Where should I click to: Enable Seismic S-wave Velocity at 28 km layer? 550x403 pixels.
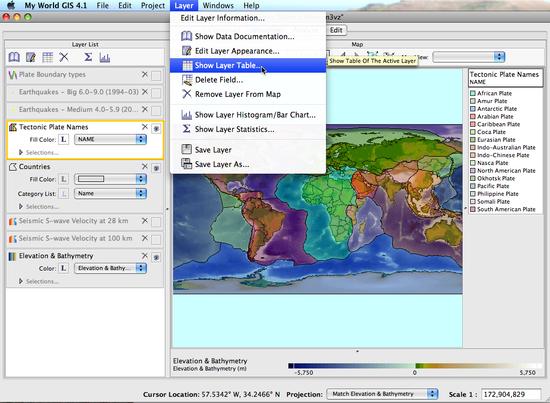(x=156, y=222)
